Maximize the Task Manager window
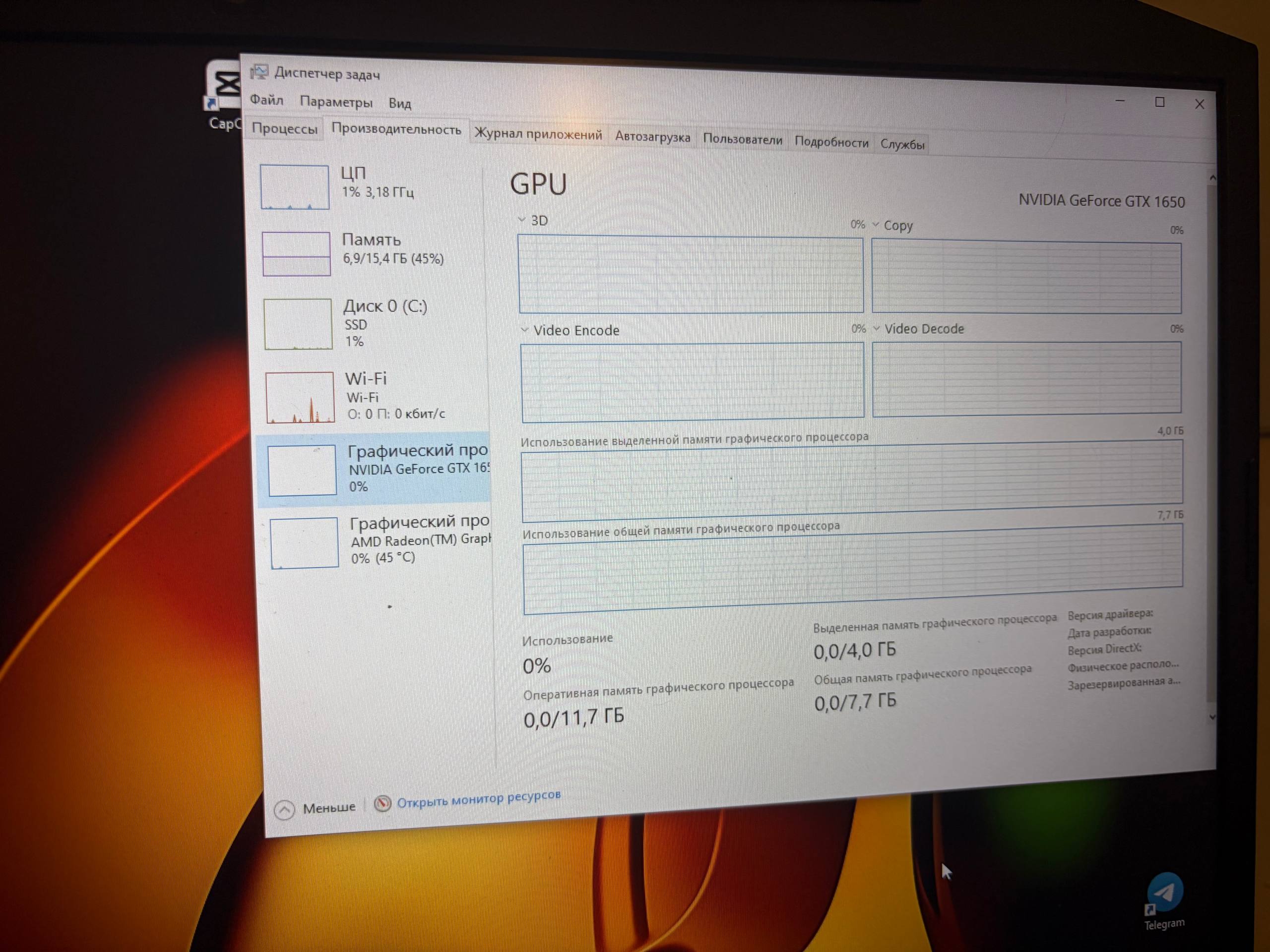This screenshot has width=1270, height=952. [1160, 102]
